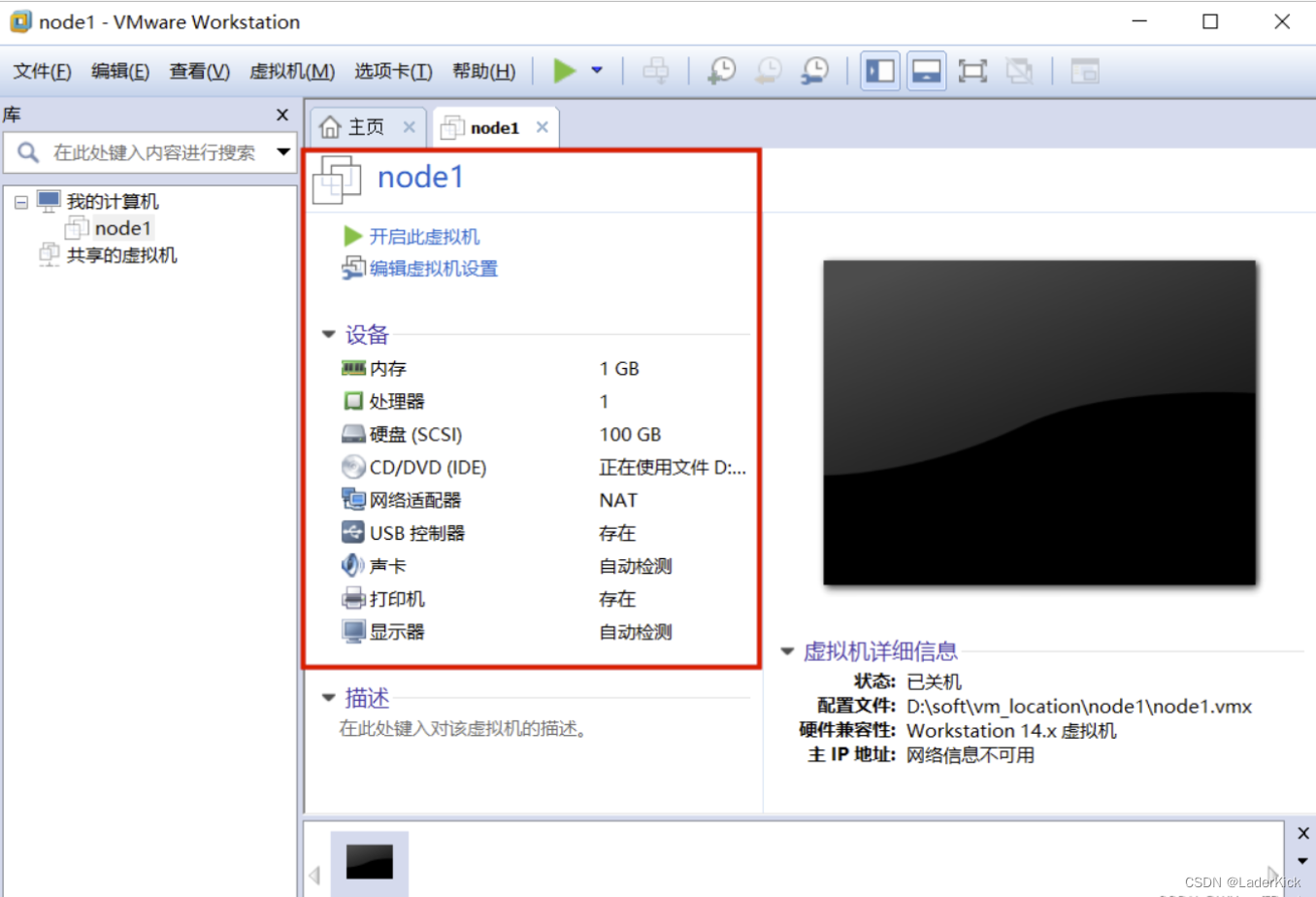The height and width of the screenshot is (897, 1316).
Task: Click the 处理器 processor device icon
Action: pos(353,401)
